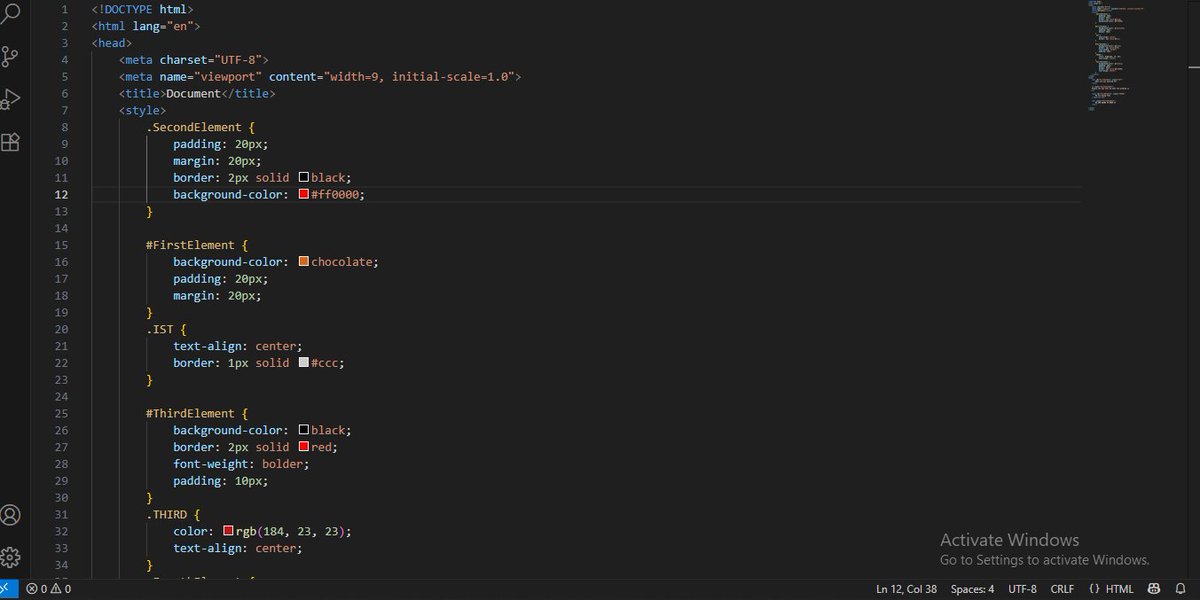
Task: Place cursor in the .SecondElement selector
Action: point(194,127)
